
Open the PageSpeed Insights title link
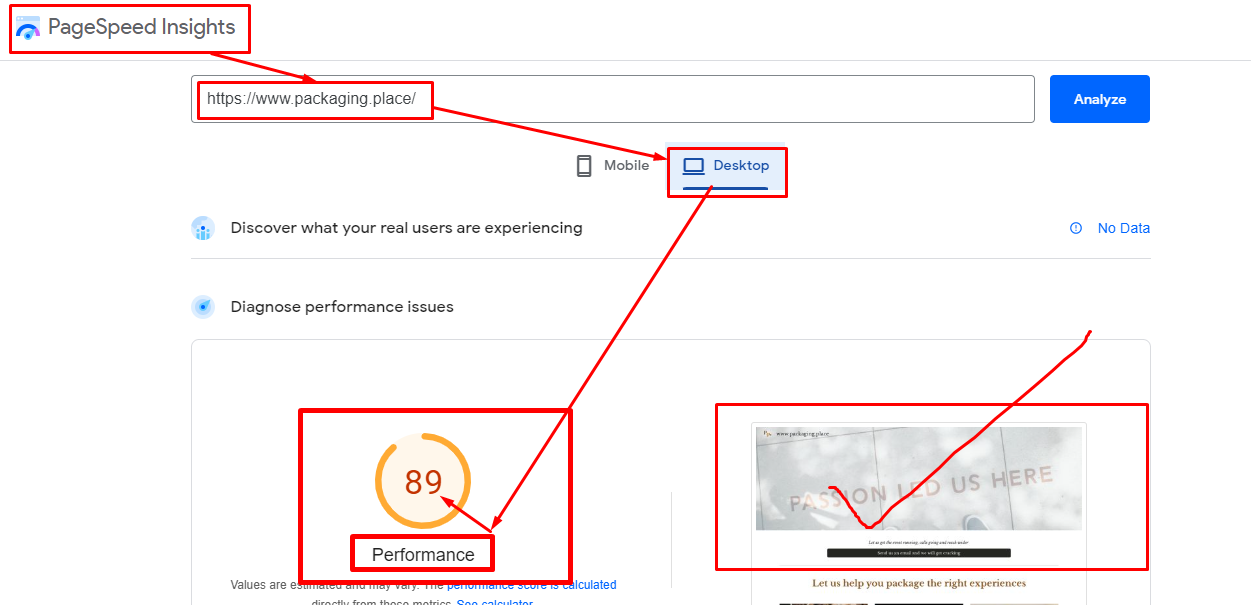141,27
